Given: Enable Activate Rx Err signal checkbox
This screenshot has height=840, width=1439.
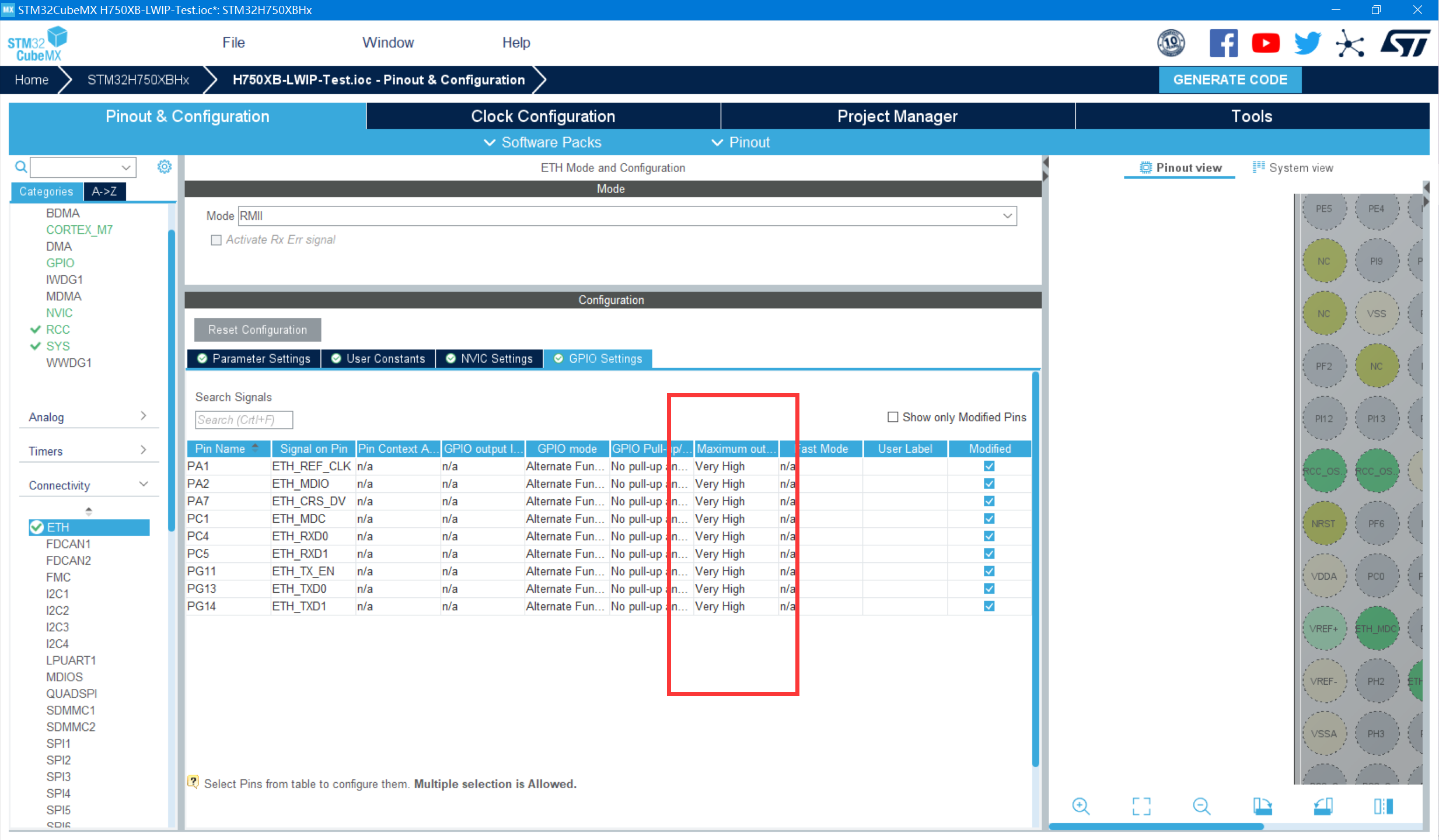Looking at the screenshot, I should click(216, 240).
